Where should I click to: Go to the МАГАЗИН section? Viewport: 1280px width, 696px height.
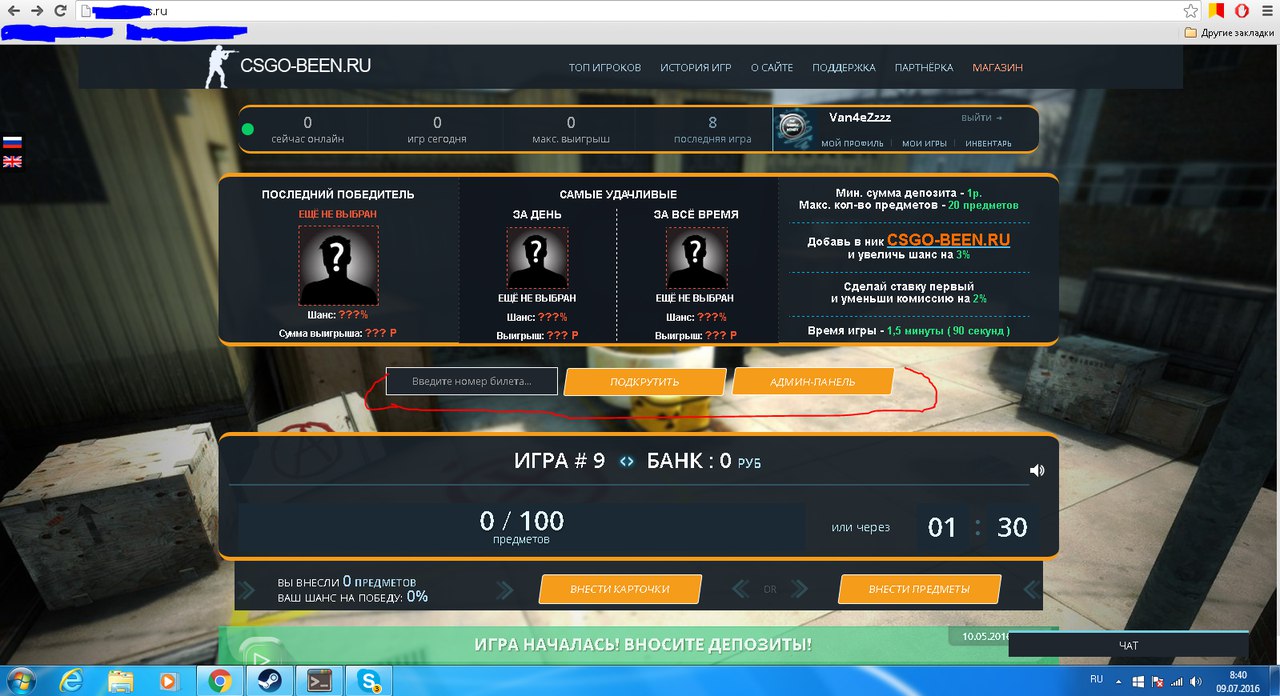click(x=997, y=68)
